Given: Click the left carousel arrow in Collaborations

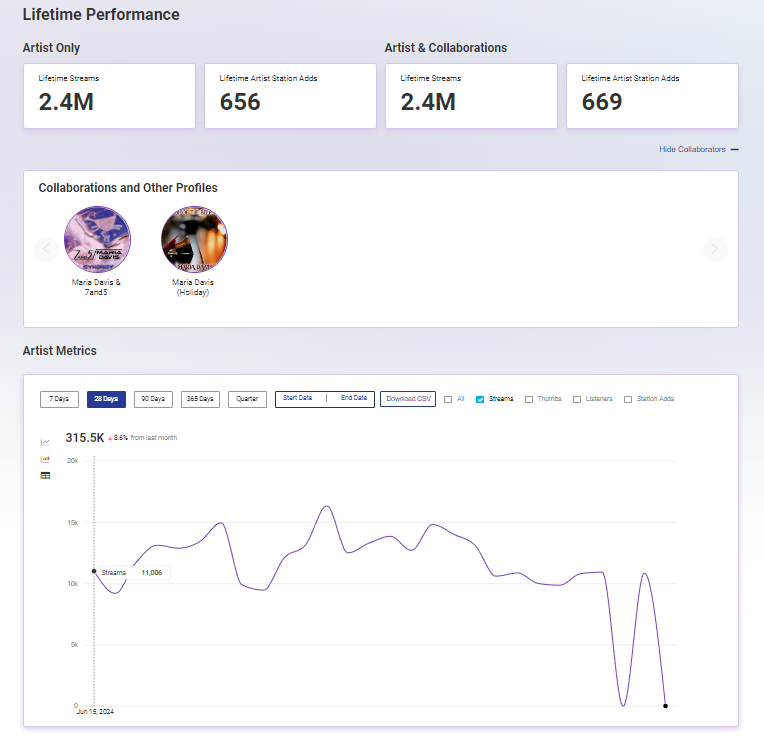Looking at the screenshot, I should 47,249.
